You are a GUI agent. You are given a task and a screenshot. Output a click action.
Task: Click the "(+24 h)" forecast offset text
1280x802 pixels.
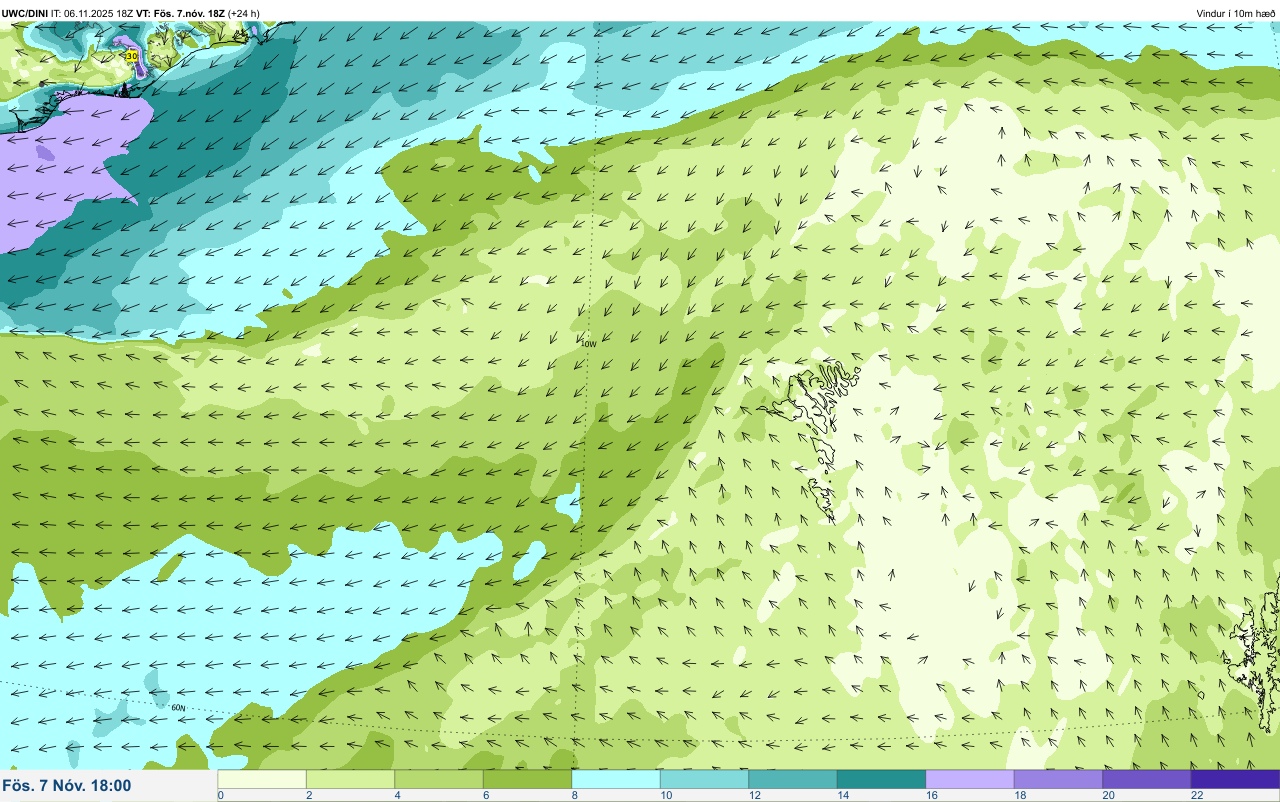coord(244,13)
